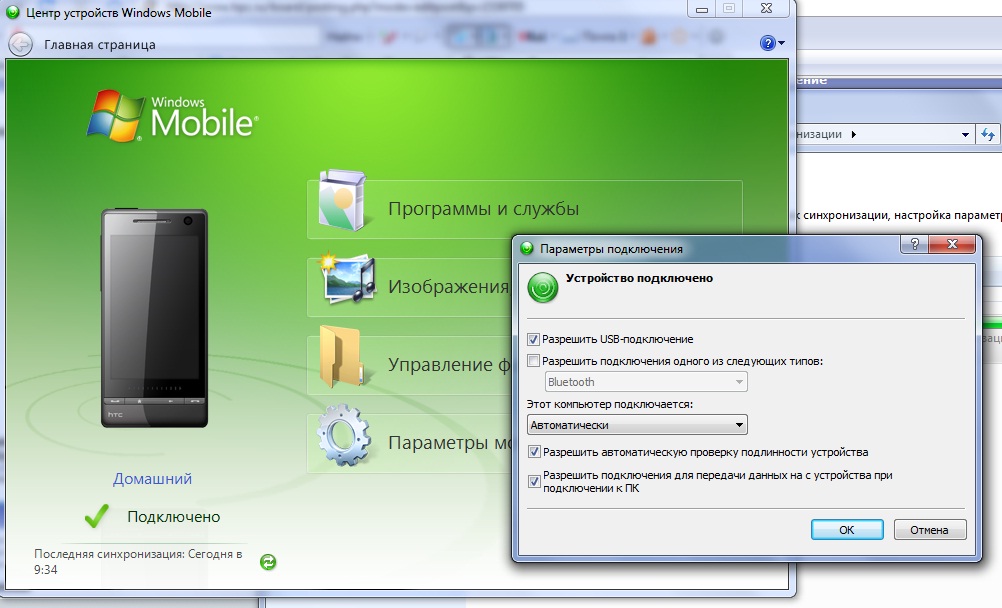Click connection settings dialog title icon

coord(527,249)
